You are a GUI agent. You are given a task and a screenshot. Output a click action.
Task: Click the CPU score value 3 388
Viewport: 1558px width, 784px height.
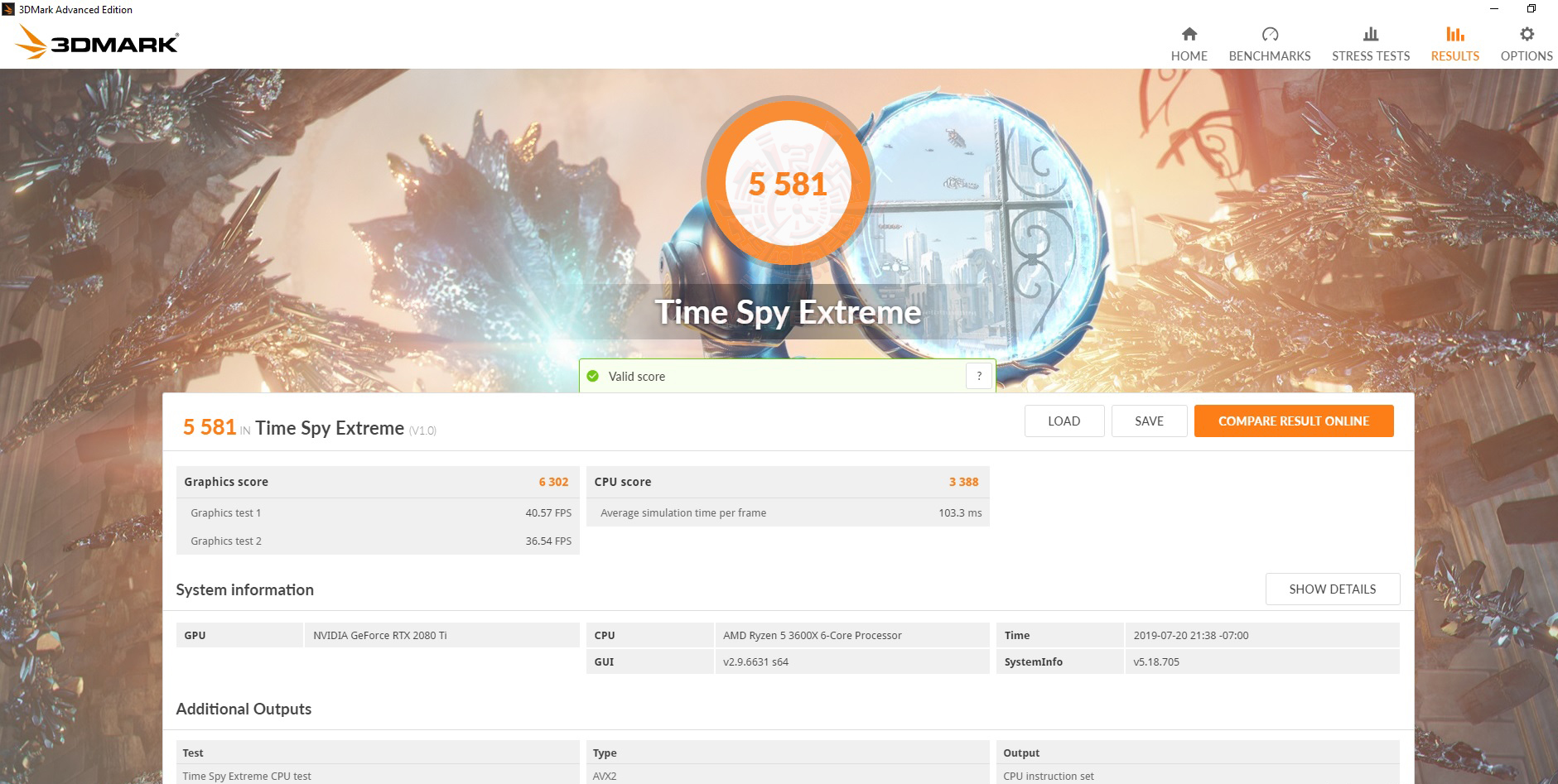pos(963,482)
